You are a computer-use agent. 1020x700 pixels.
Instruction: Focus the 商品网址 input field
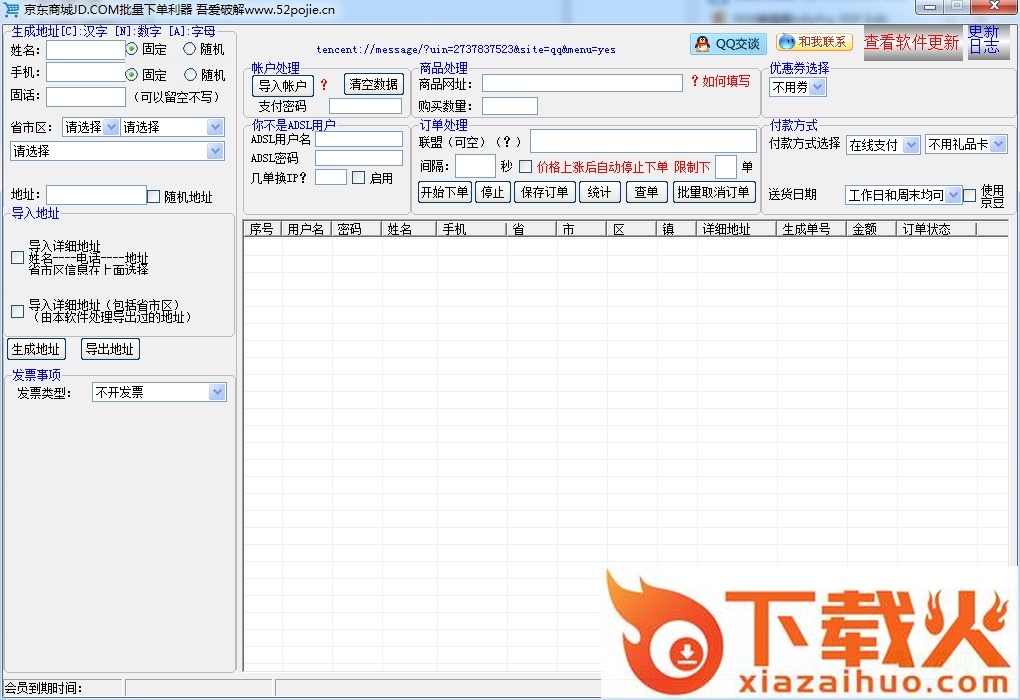pyautogui.click(x=582, y=83)
